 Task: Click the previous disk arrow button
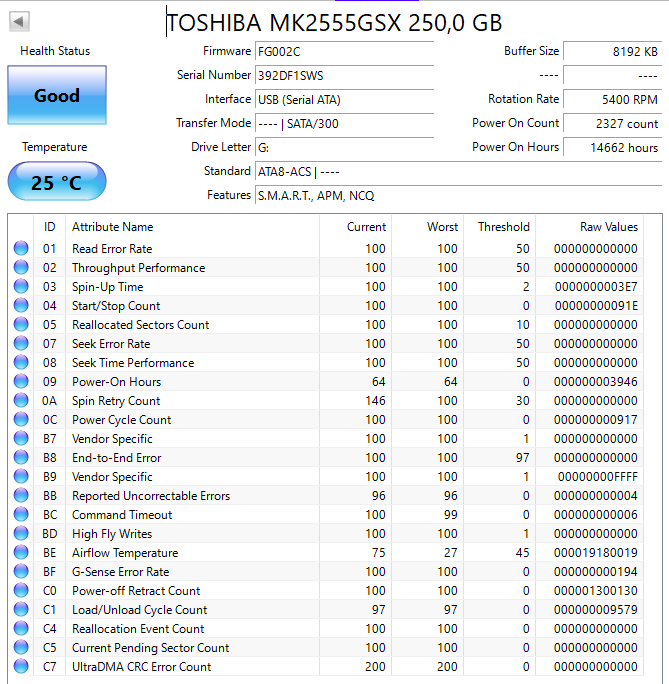[x=19, y=21]
